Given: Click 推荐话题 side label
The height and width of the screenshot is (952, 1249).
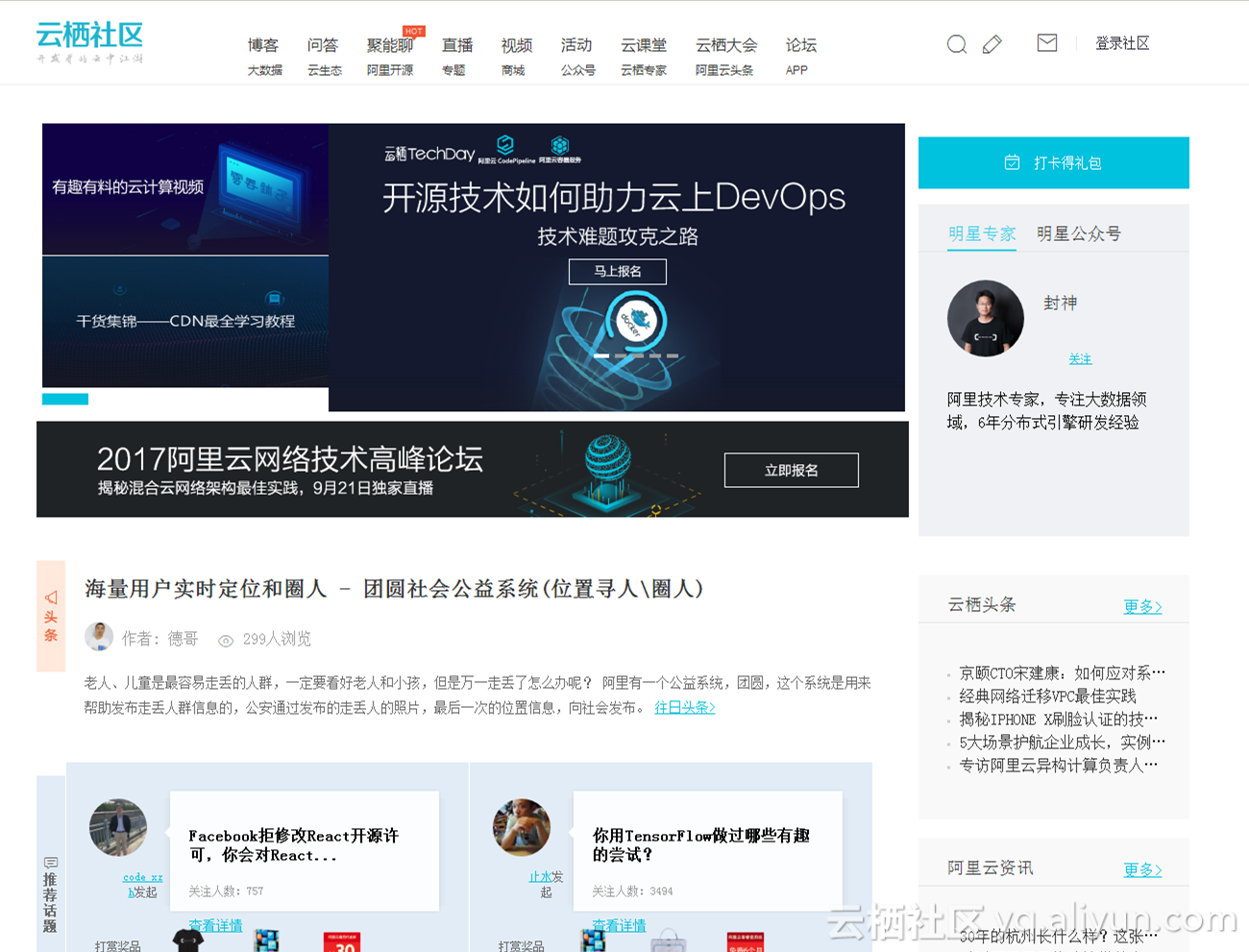Looking at the screenshot, I should click(51, 895).
